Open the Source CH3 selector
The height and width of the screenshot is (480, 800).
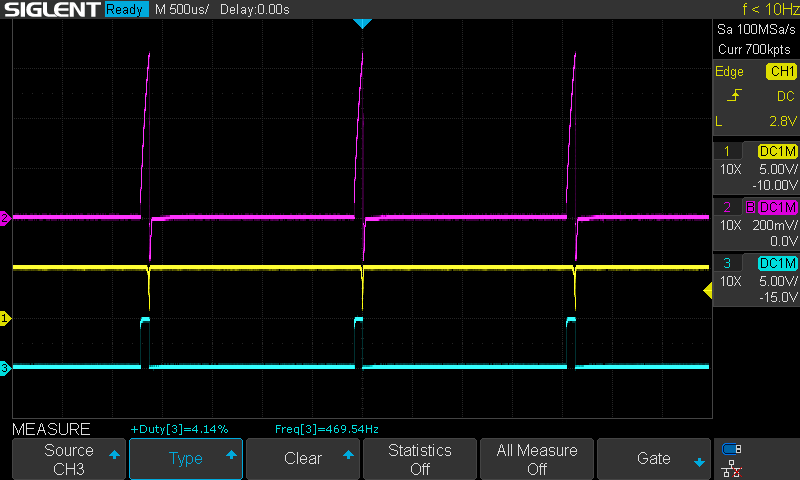coord(69,459)
